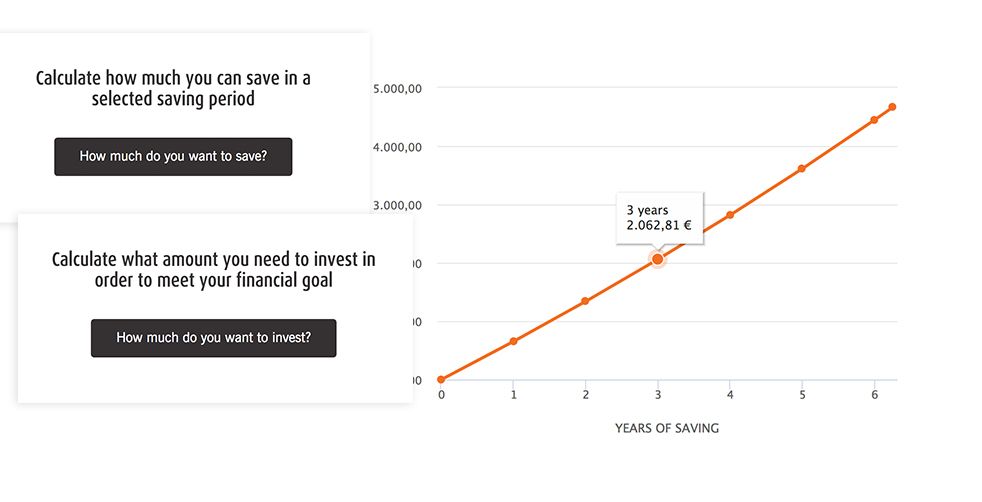Viewport: 982px width, 502px height.
Task: Select the data point above year 6
Action: click(x=874, y=120)
